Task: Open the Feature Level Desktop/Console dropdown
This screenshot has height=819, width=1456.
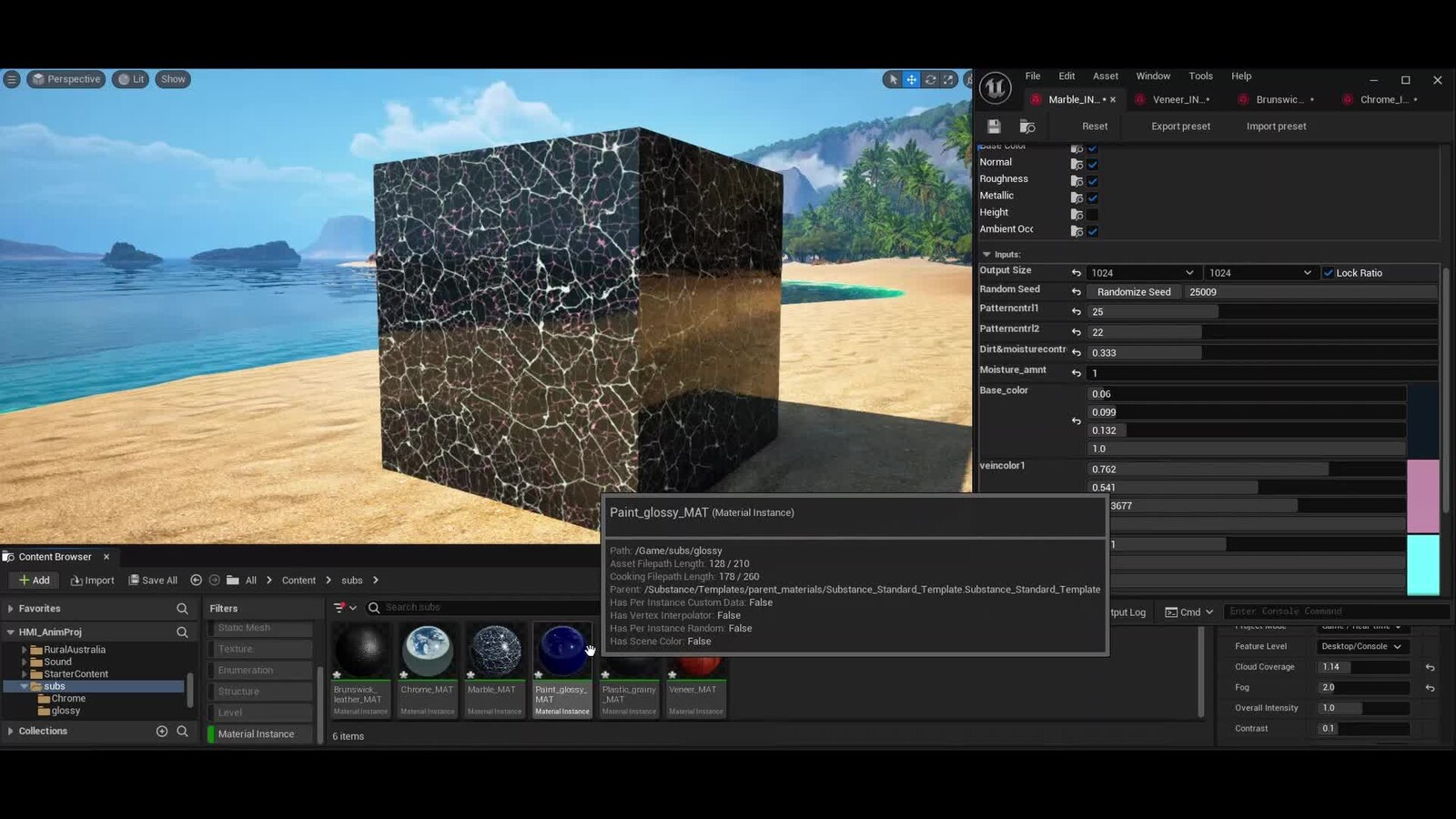Action: click(1361, 647)
